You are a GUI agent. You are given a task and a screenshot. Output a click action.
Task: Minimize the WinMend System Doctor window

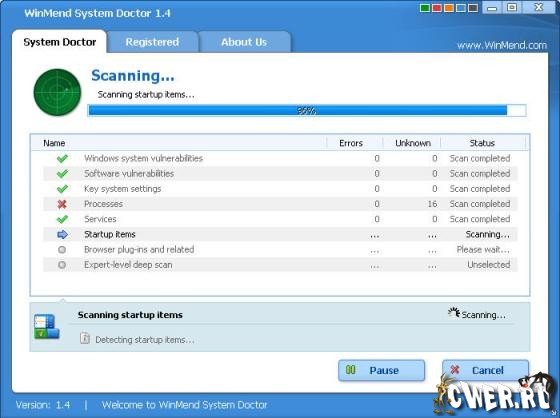click(492, 8)
